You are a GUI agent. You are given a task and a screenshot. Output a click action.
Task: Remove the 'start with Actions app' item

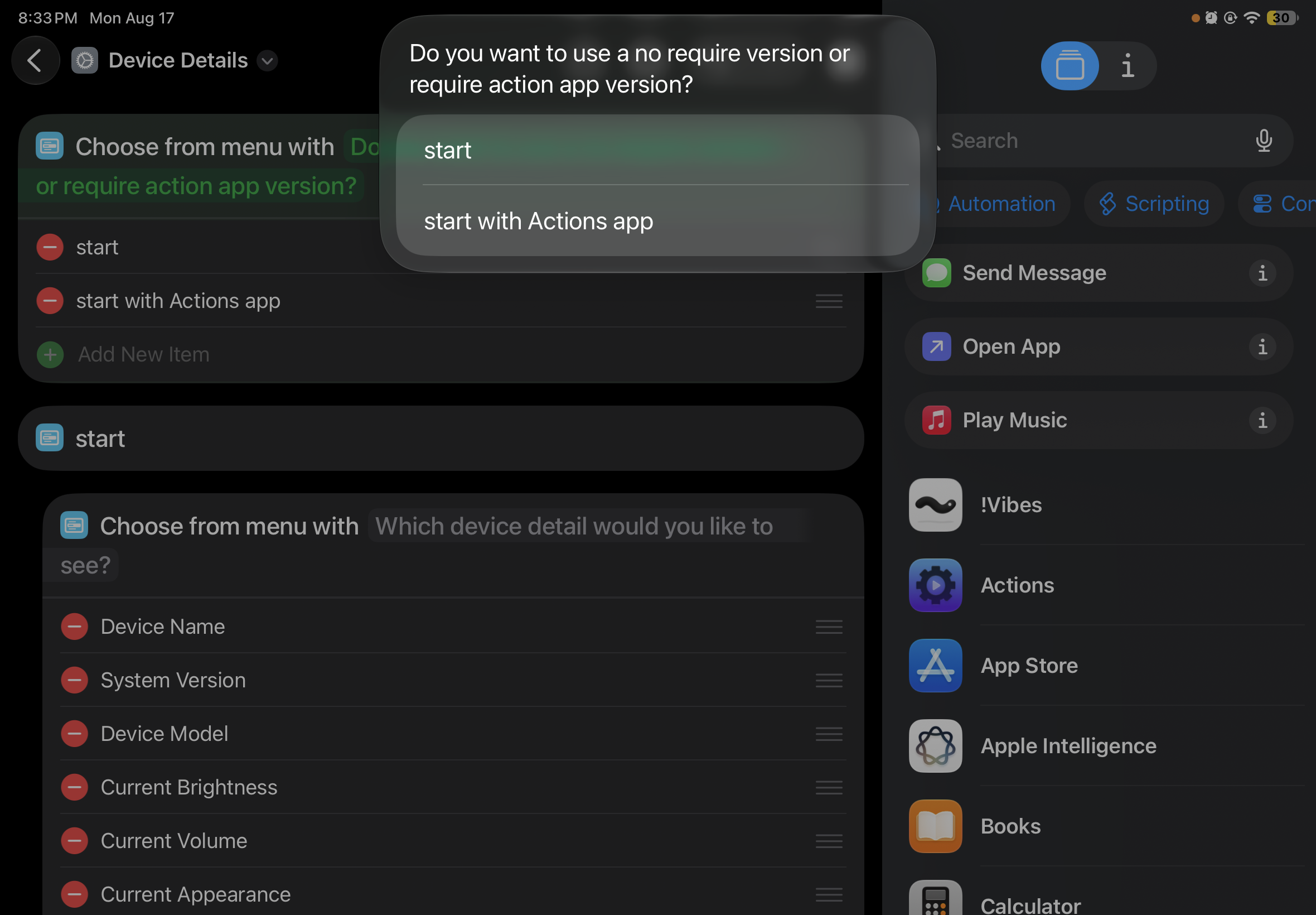pos(50,301)
